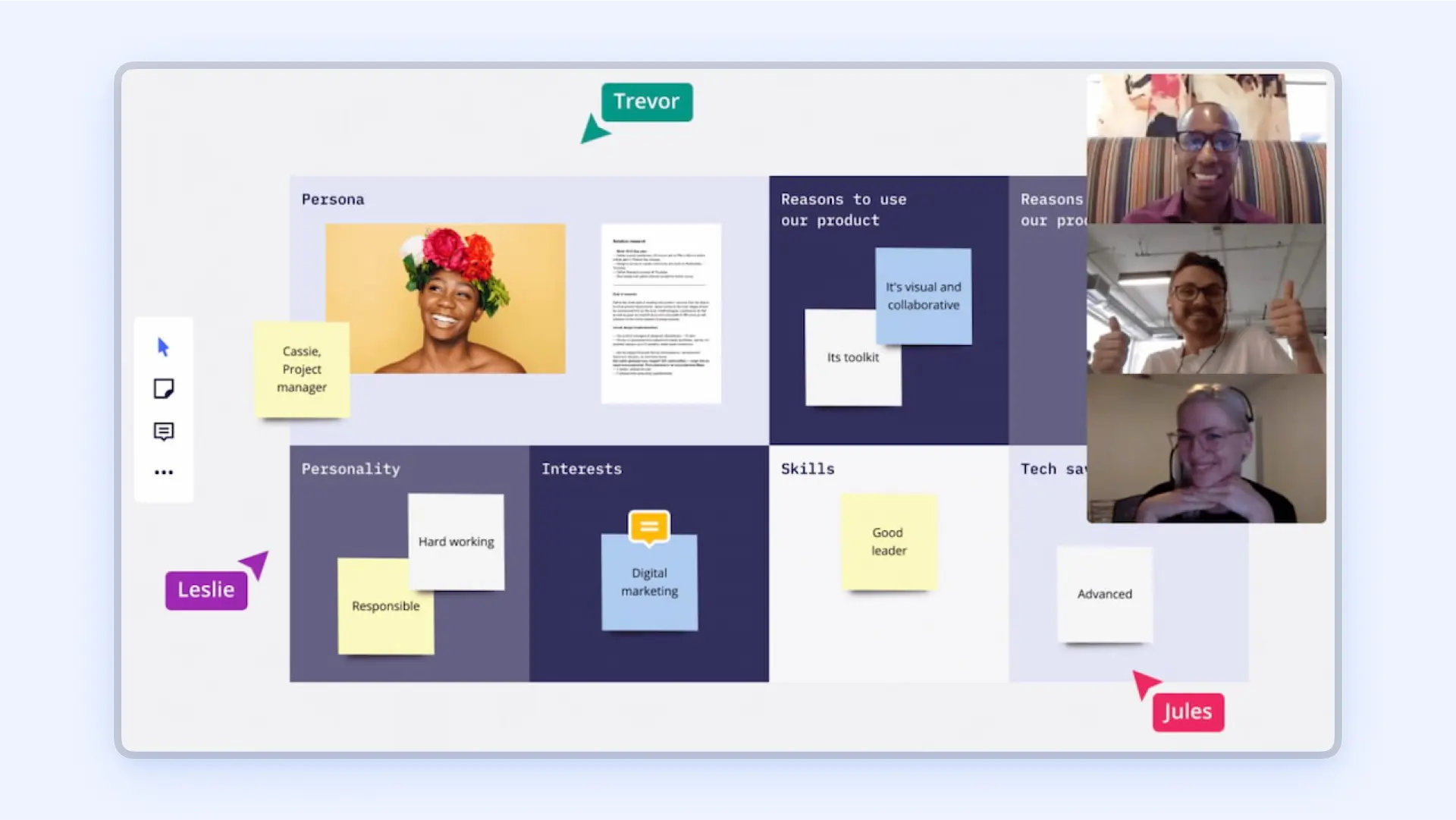Select the top participant video feed
This screenshot has height=820, width=1456.
click(1206, 148)
